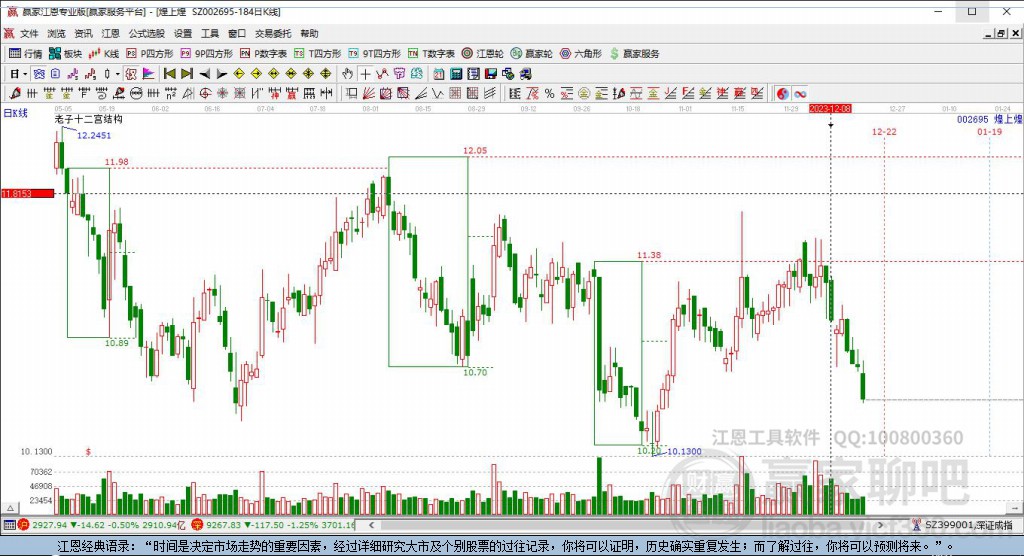Click the percent % retracement tool
1024x556 pixels.
[549, 93]
